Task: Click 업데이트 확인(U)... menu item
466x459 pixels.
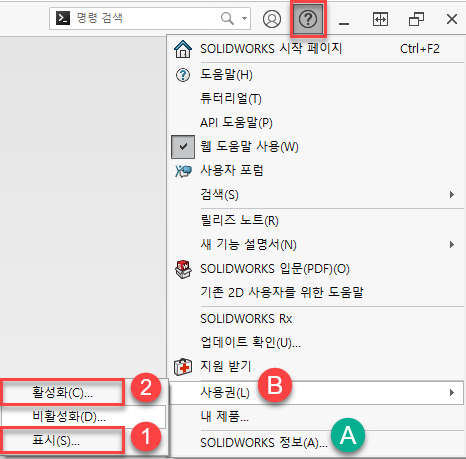Action: pos(251,342)
